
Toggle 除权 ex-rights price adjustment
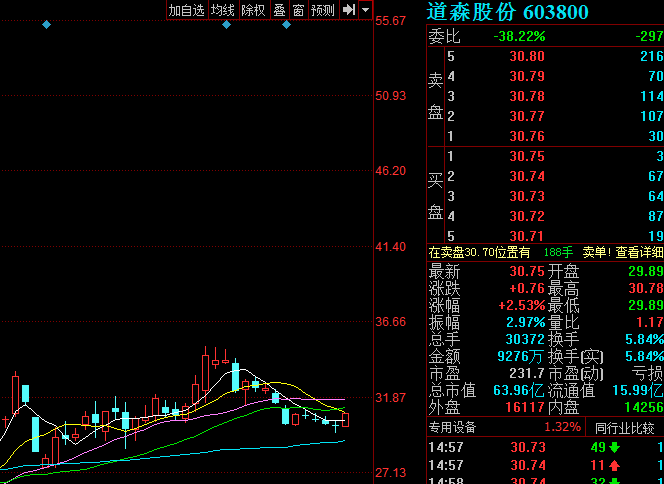(x=254, y=10)
